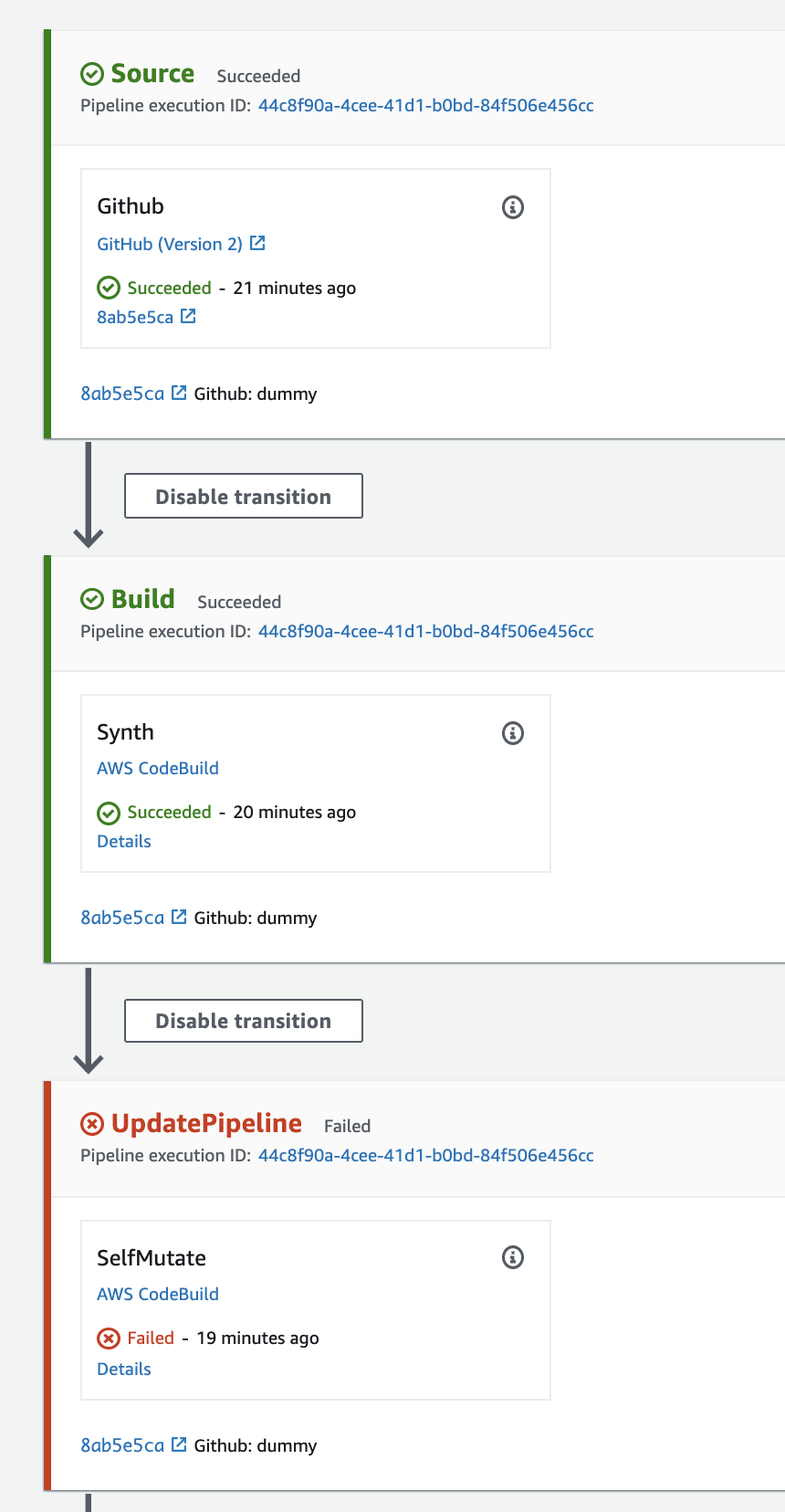Disable transition between Build and UpdatePipeline
The height and width of the screenshot is (1512, 785).
[x=243, y=1021]
